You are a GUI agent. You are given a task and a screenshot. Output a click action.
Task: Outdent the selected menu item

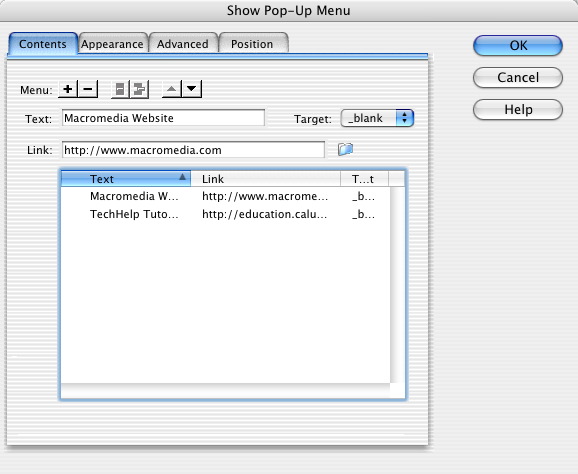point(120,89)
